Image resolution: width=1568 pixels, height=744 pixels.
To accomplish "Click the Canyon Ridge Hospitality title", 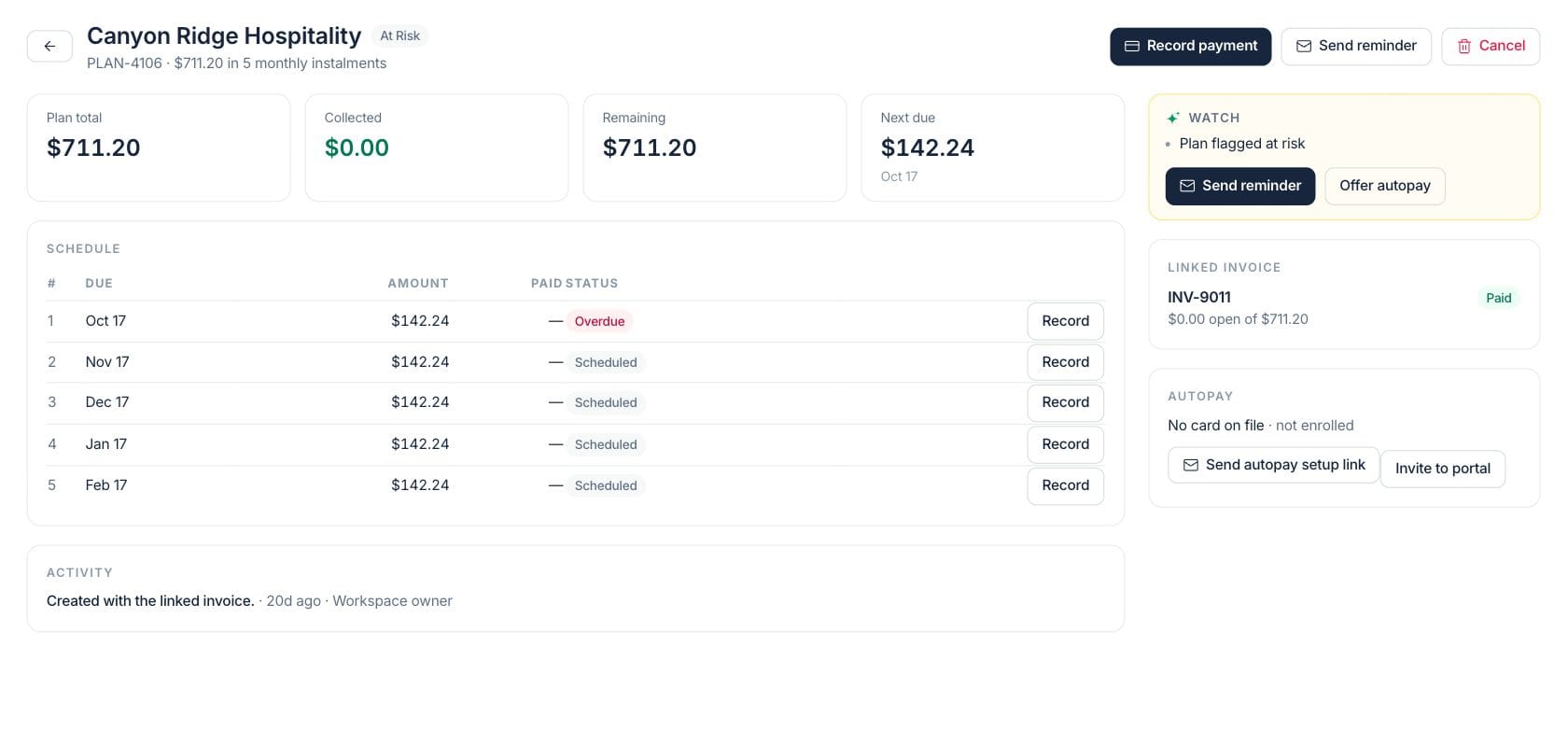I will pos(224,35).
